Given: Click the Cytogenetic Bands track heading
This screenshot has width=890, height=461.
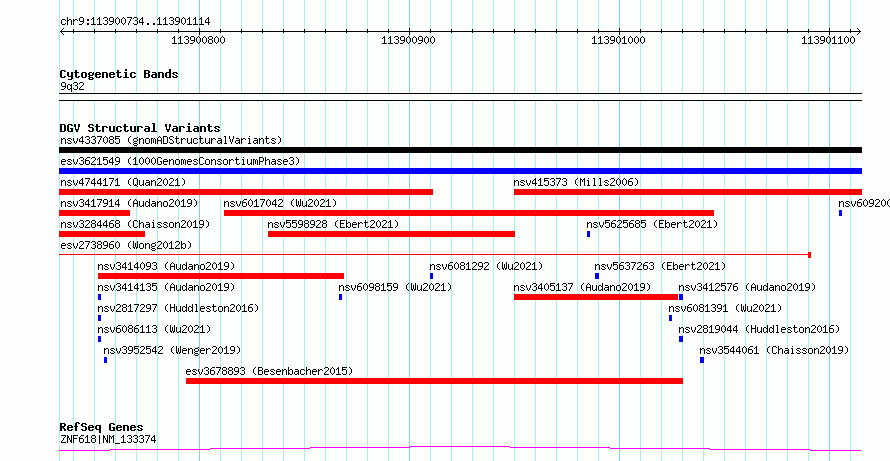Looking at the screenshot, I should click(x=119, y=74).
